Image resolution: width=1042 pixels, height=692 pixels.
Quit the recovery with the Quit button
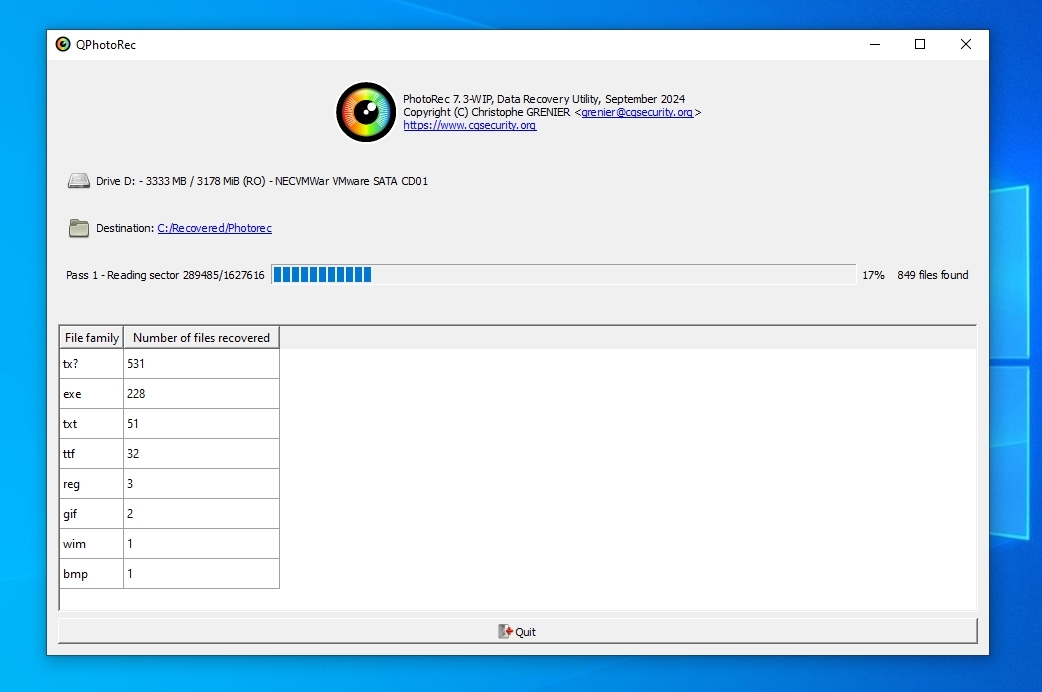(518, 632)
